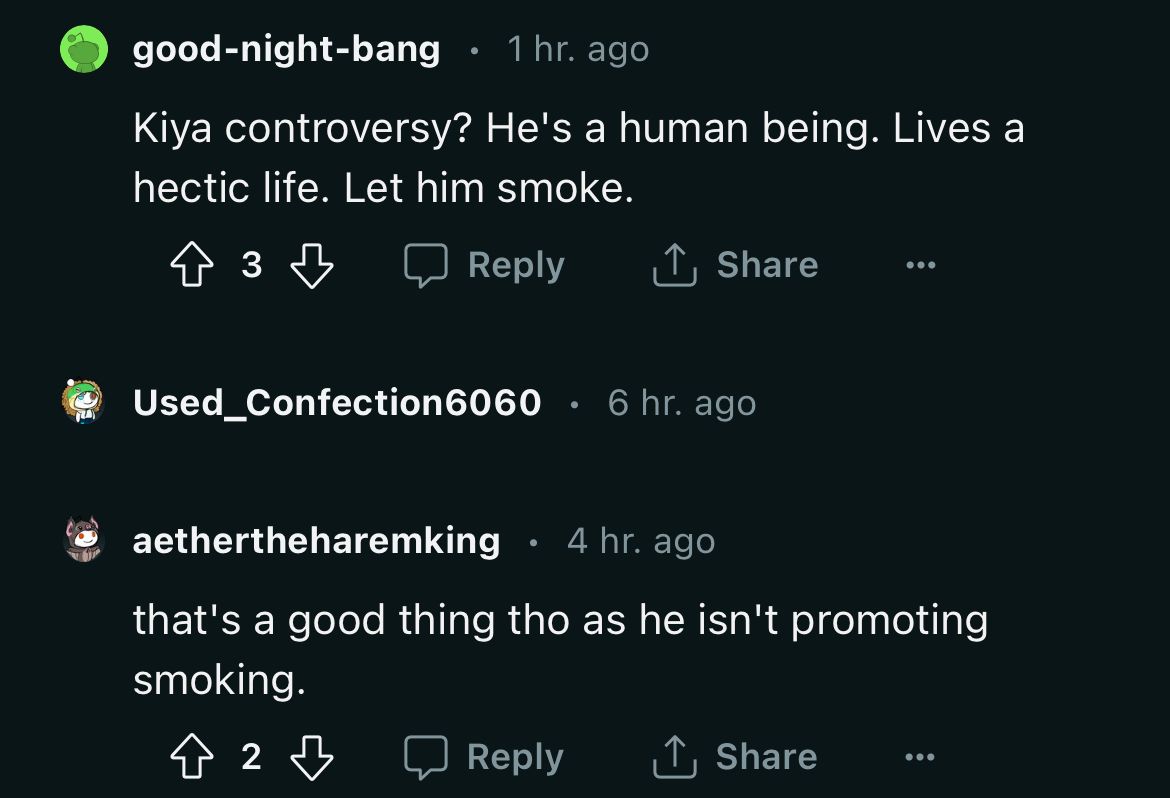The image size is (1170, 798).
Task: Click the '6 hr. ago' timestamp
Action: point(682,403)
